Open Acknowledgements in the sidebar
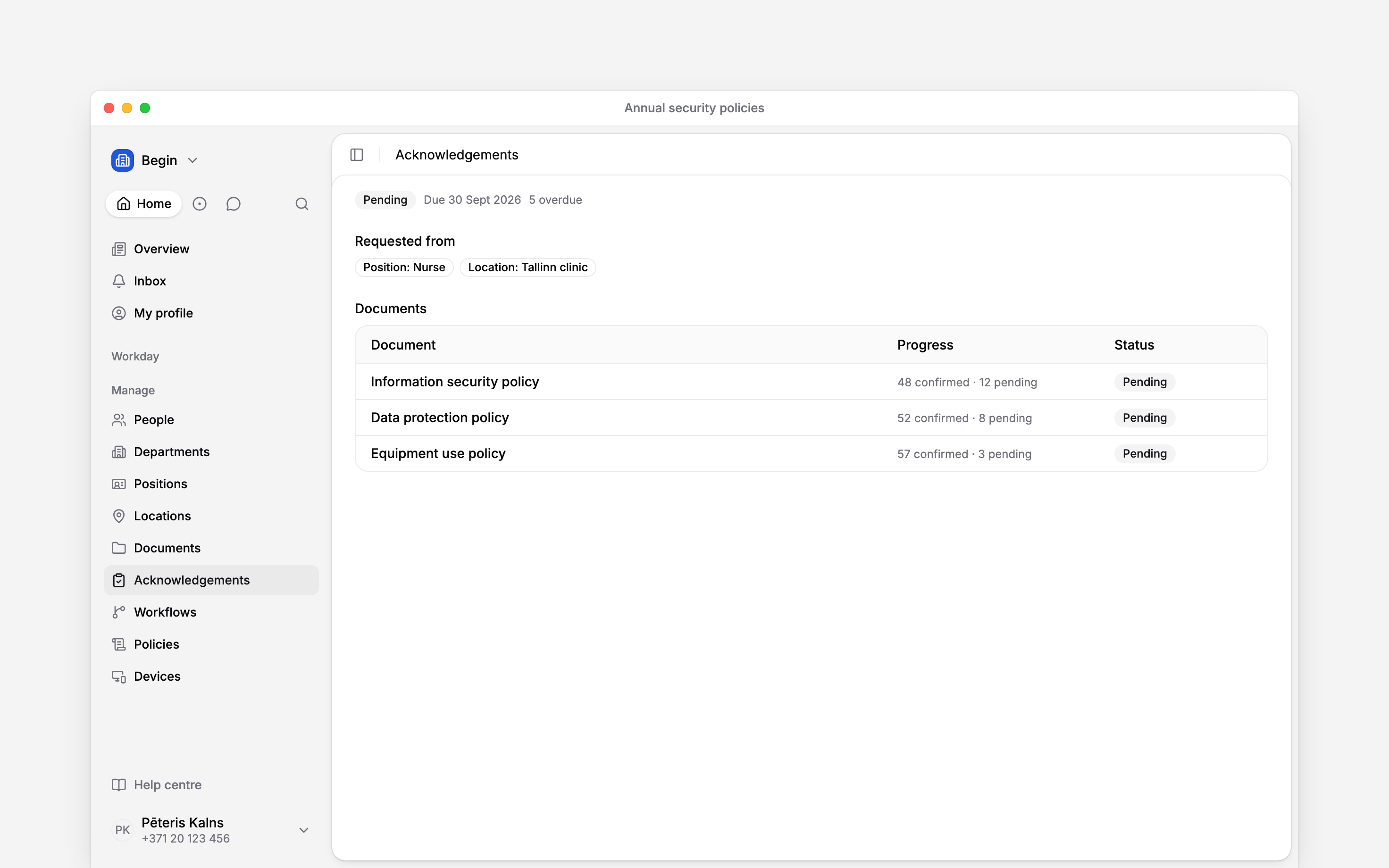Viewport: 1389px width, 868px height. 211,580
